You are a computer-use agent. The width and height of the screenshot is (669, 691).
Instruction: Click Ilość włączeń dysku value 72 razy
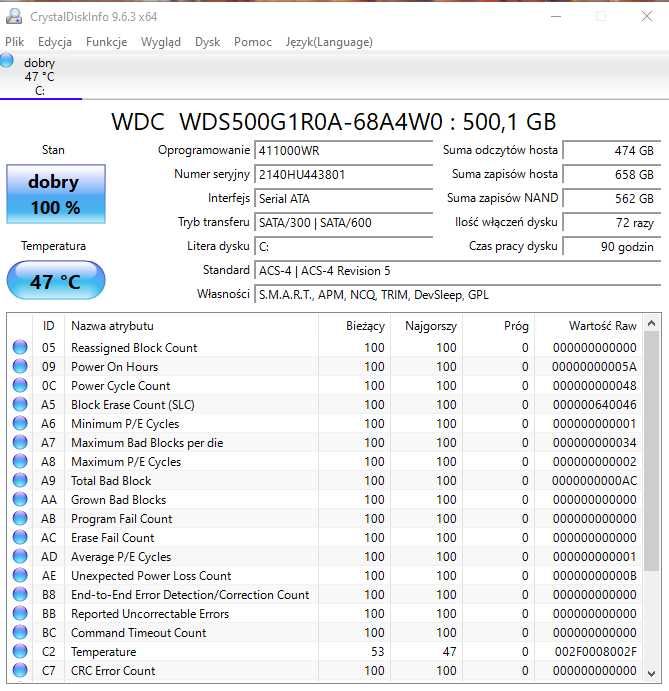612,223
